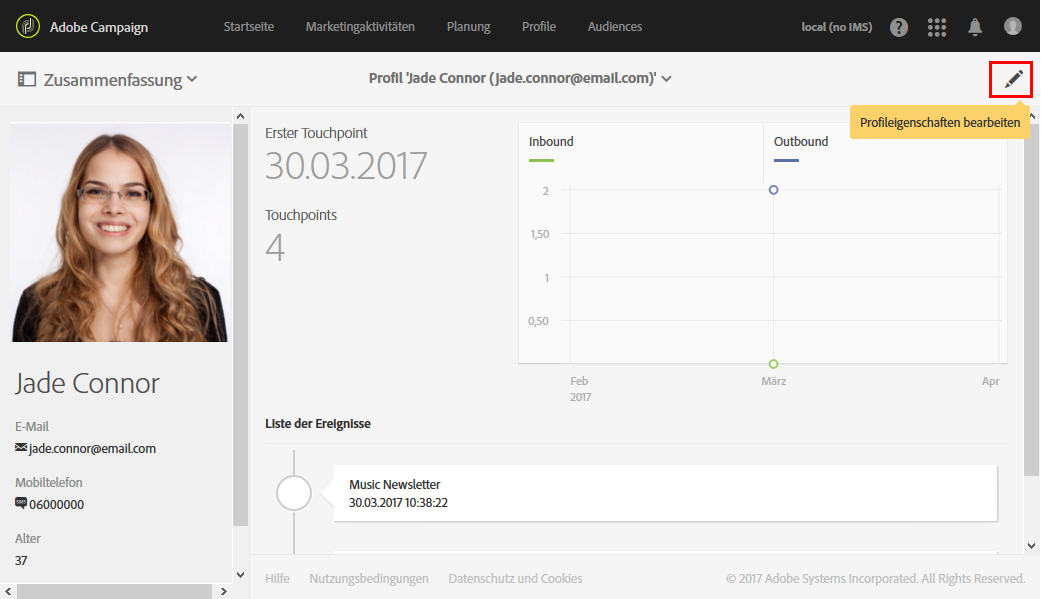
Task: Click Liste der Ereignisse heading
Action: point(317,424)
